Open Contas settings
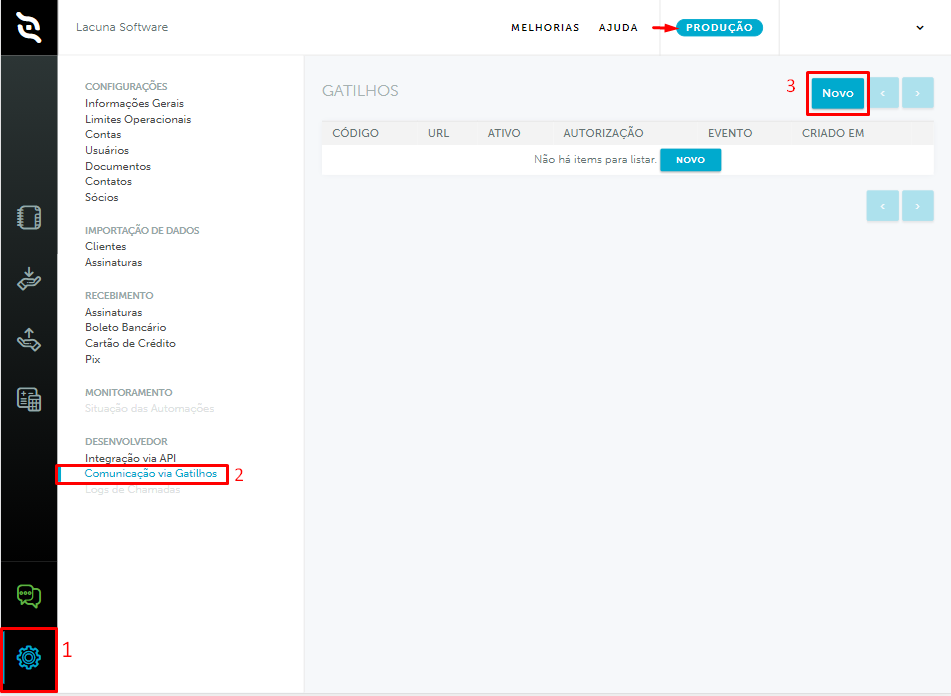The height and width of the screenshot is (696, 951). [103, 135]
